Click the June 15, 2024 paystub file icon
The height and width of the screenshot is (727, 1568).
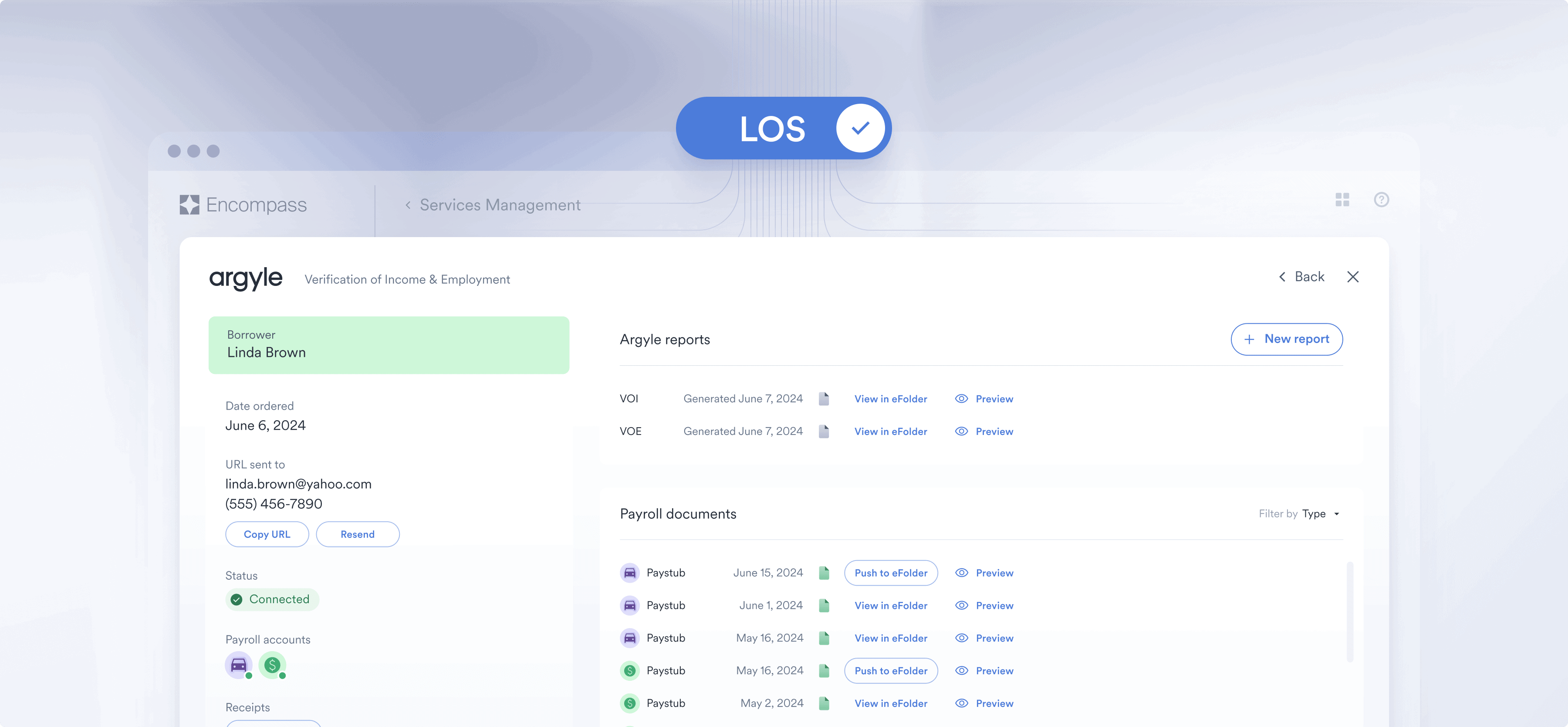coord(824,573)
